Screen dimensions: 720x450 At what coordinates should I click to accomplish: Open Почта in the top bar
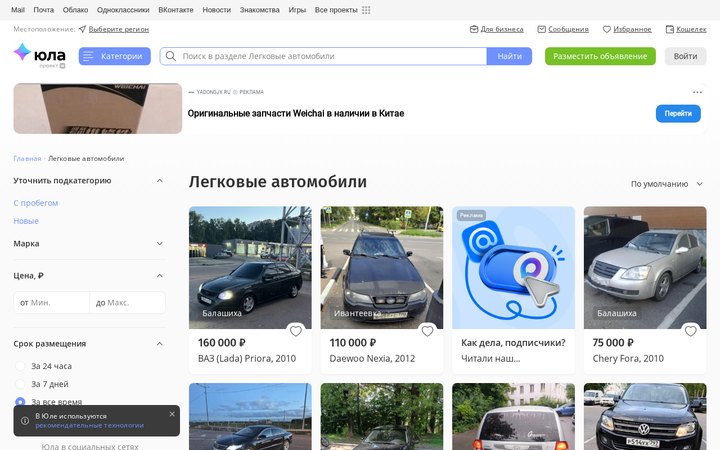44,10
